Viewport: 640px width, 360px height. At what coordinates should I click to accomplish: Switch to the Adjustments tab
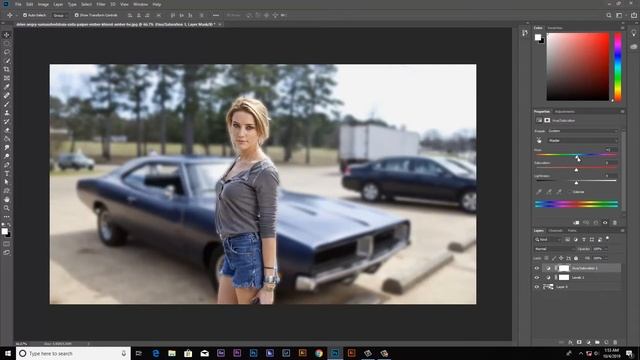565,111
